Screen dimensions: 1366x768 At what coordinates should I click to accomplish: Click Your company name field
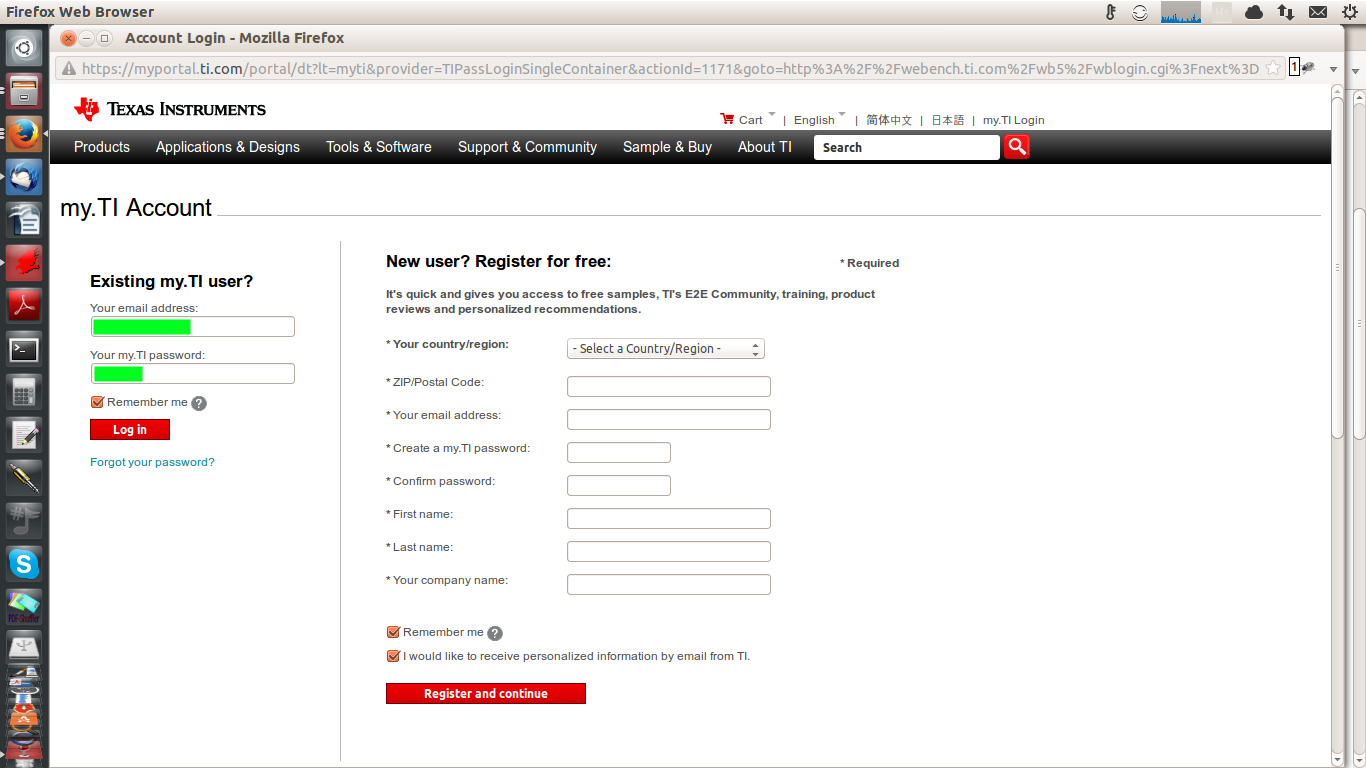[669, 584]
